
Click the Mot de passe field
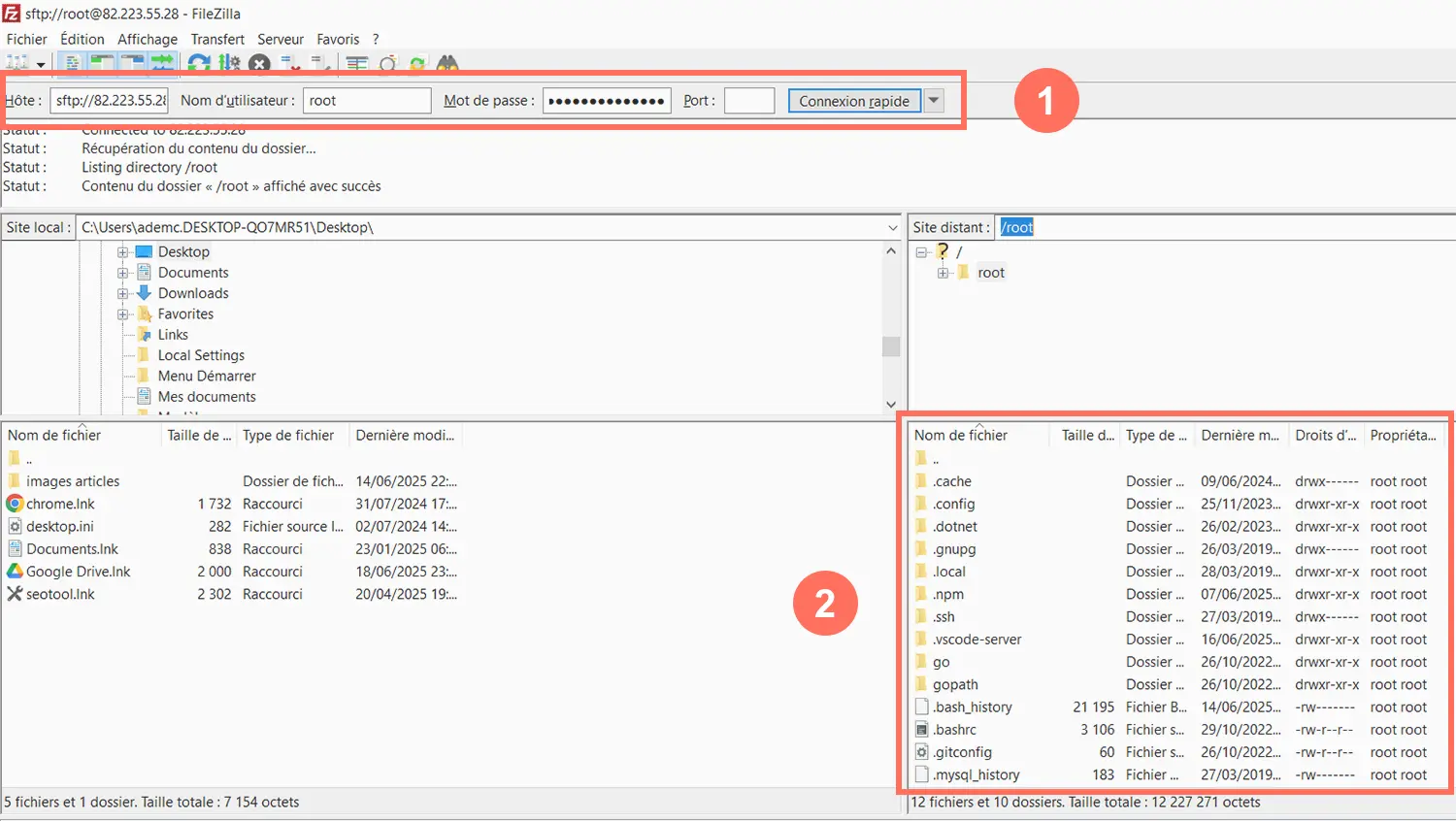pos(607,100)
